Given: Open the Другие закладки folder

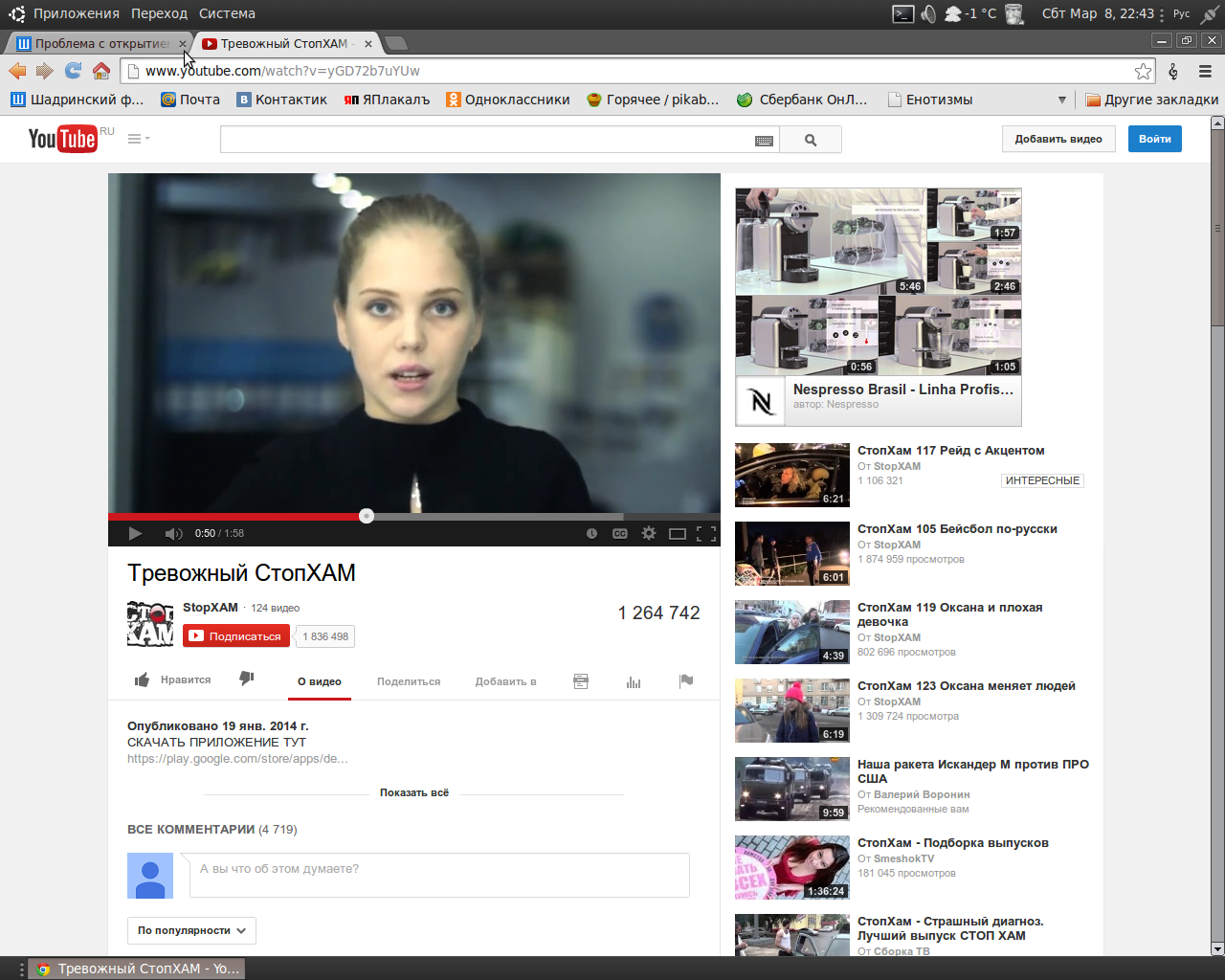Looking at the screenshot, I should (1151, 100).
